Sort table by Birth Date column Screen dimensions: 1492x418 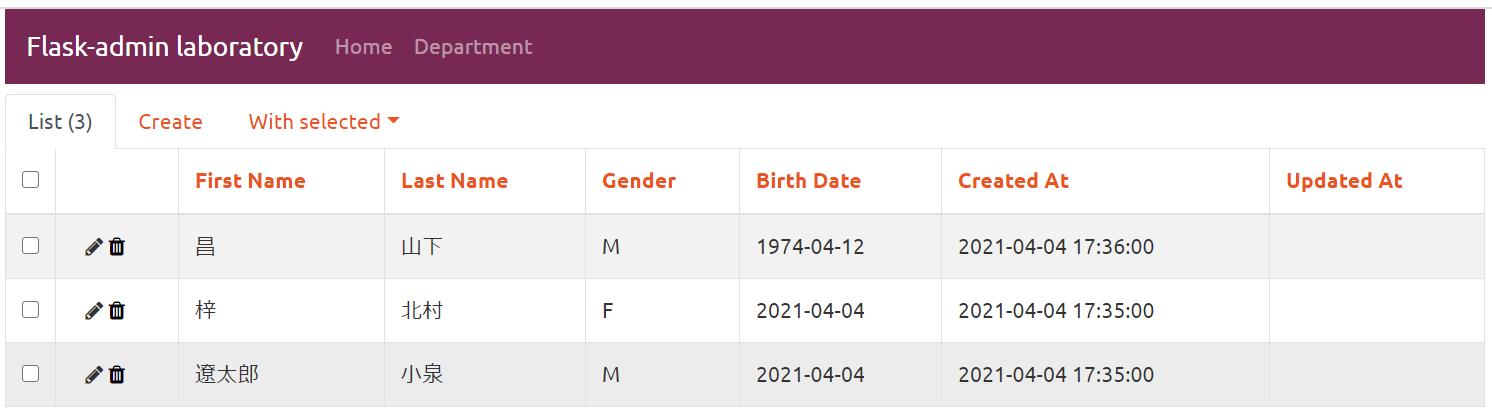tap(808, 181)
